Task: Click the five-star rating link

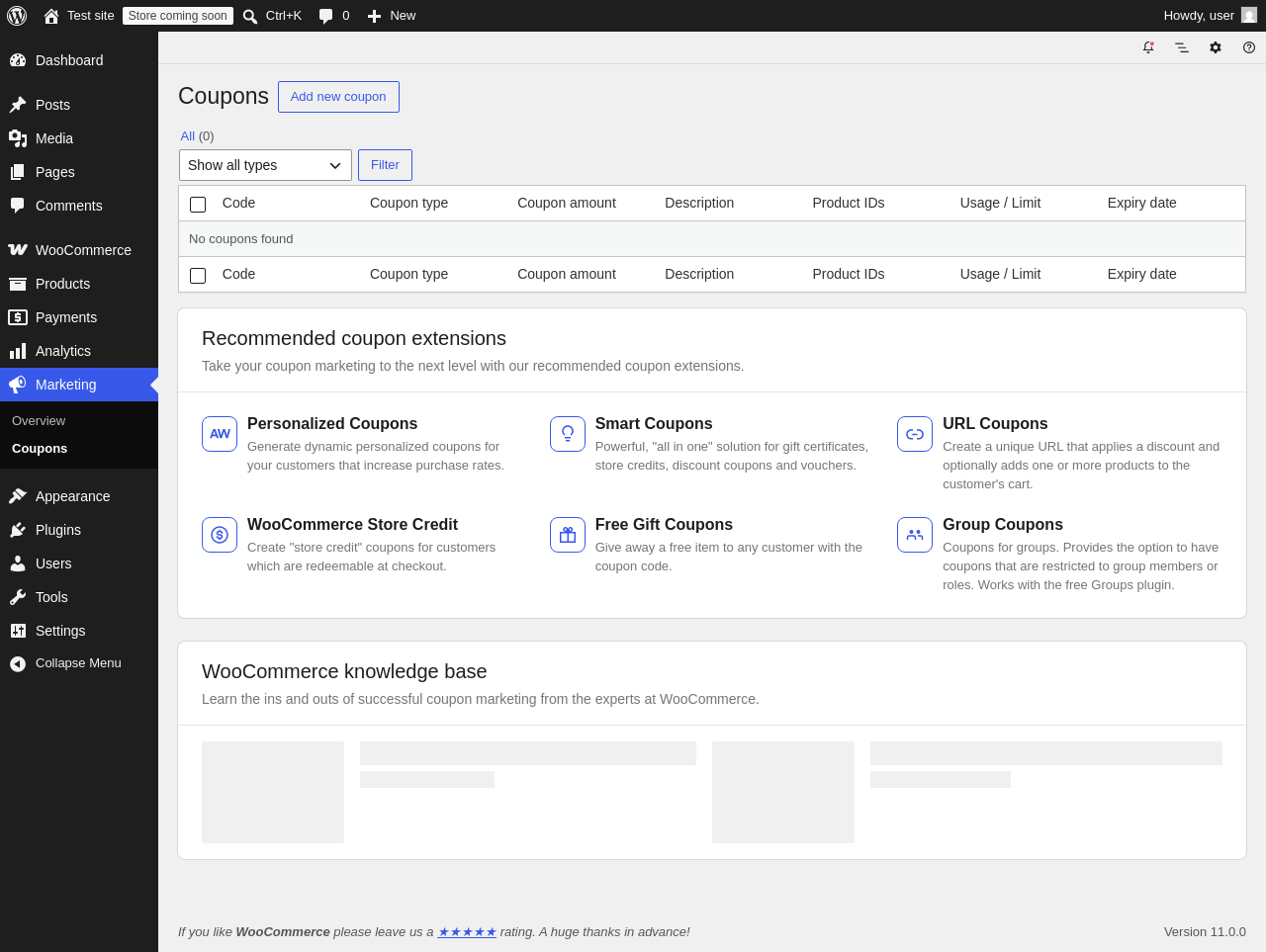Action: 467,931
